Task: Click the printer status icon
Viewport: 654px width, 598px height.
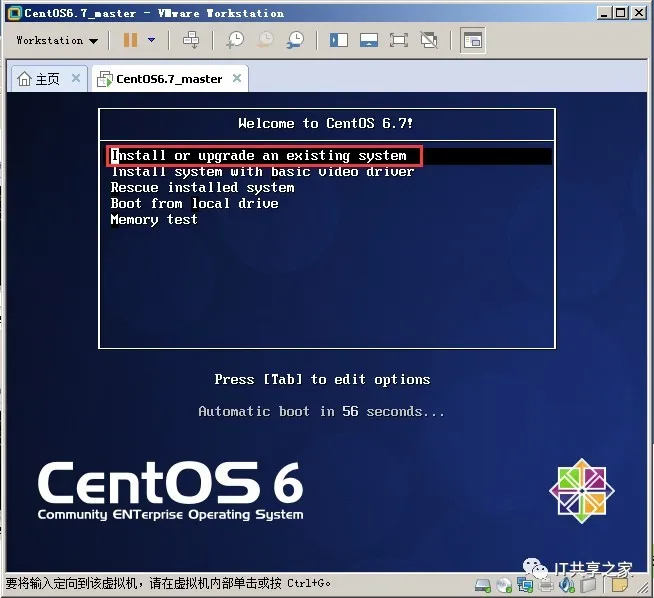Action: click(546, 585)
